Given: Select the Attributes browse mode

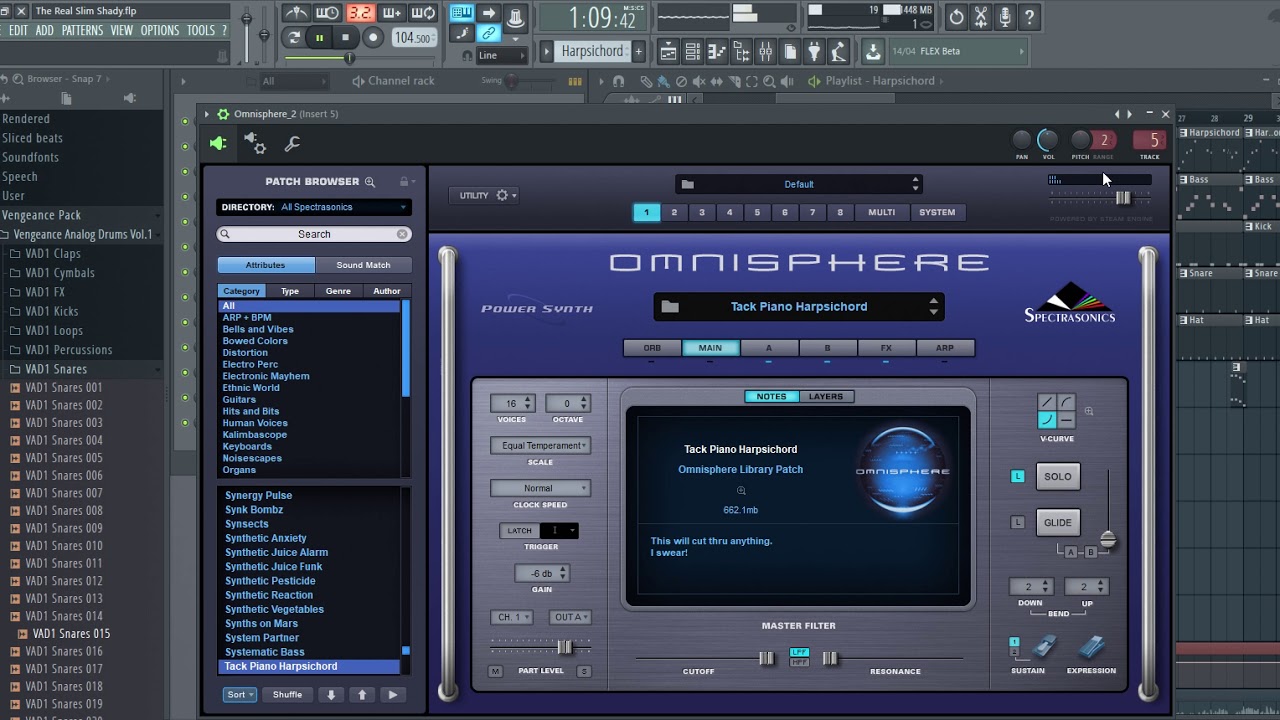Looking at the screenshot, I should [266, 265].
